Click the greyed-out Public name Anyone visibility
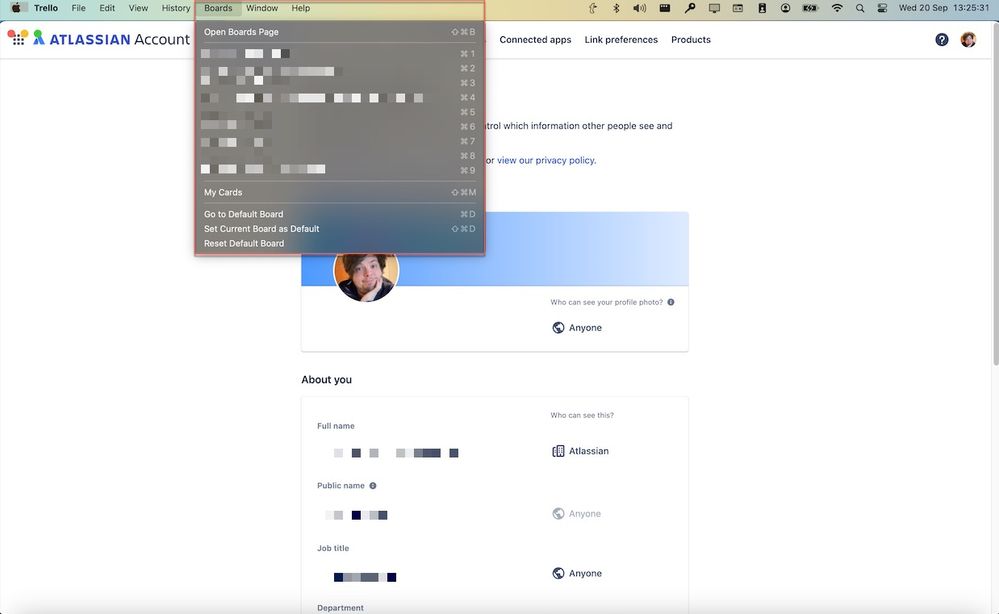Screen dimensions: 999x614 click(x=577, y=513)
